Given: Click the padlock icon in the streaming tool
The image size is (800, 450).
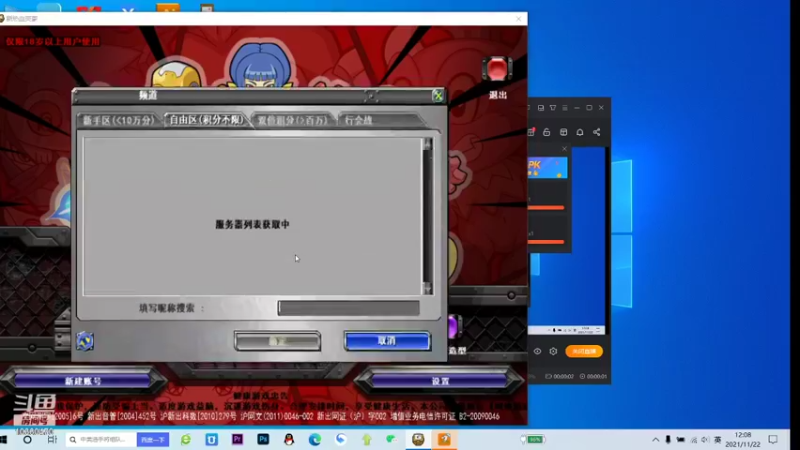Looking at the screenshot, I should tap(546, 132).
